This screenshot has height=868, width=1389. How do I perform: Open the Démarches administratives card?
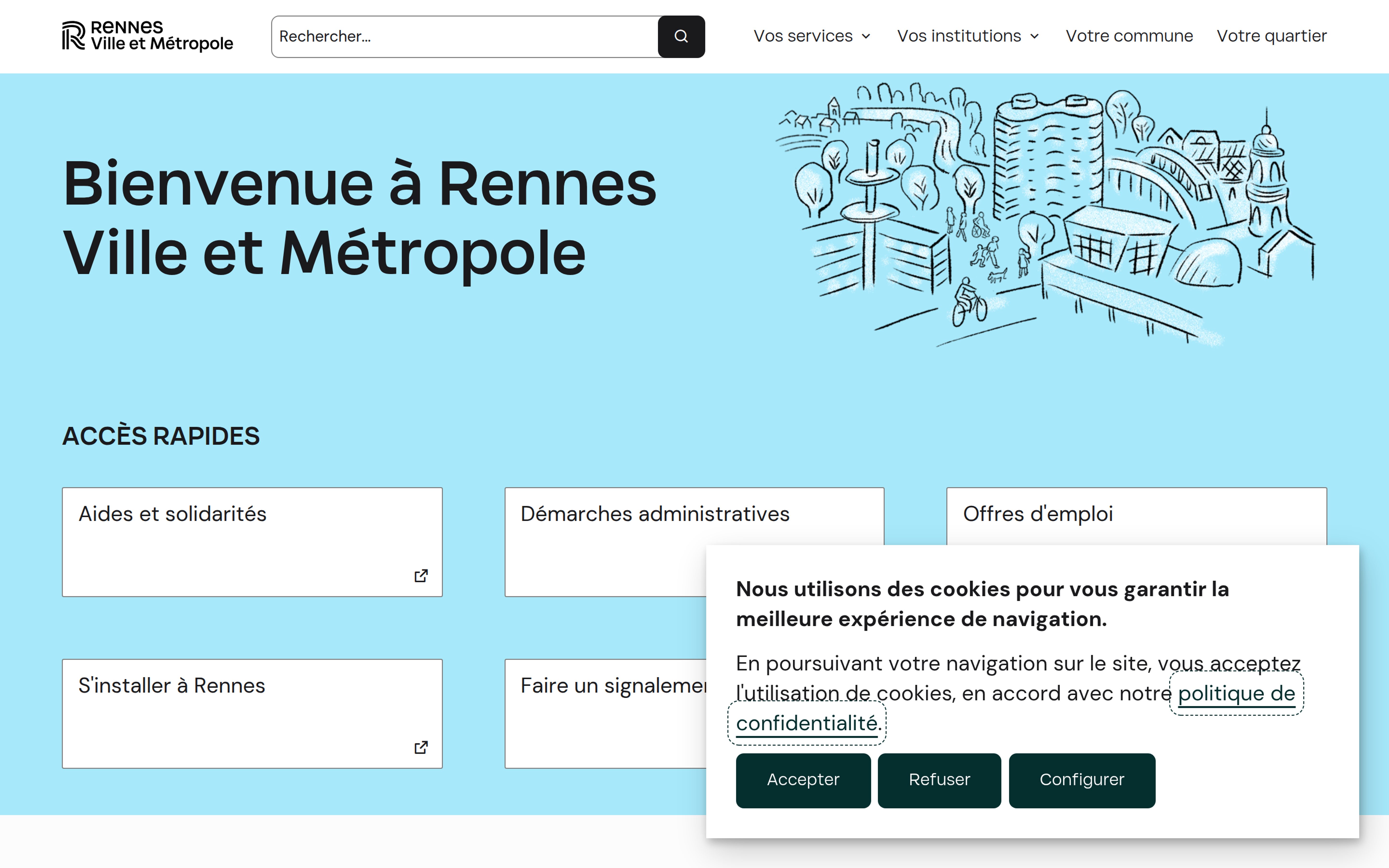coord(654,514)
